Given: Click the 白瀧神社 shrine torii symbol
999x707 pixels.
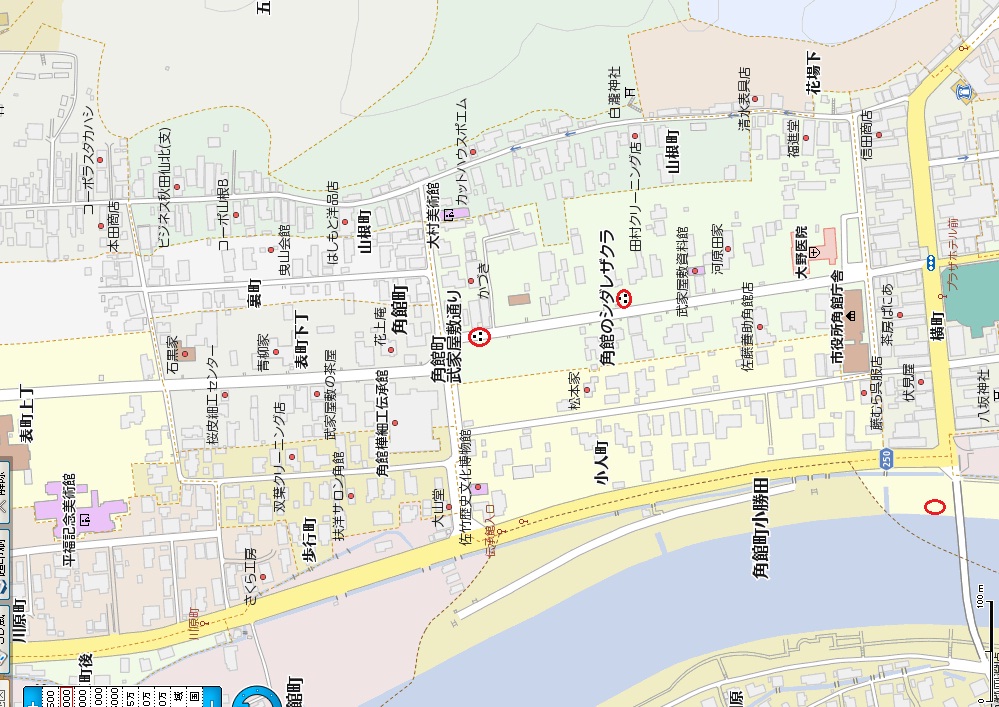Looking at the screenshot, I should (630, 93).
